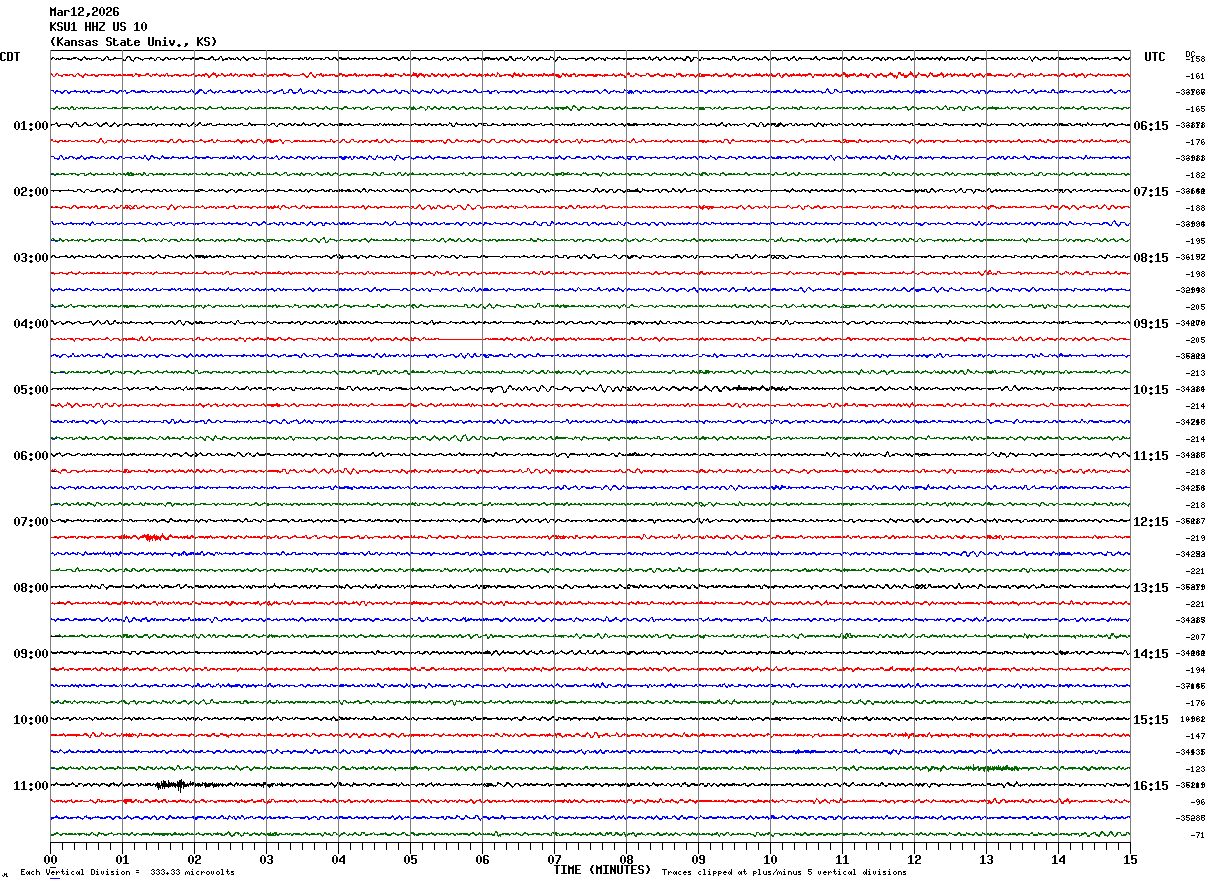Click the 06:15 UTC time label

(1150, 126)
